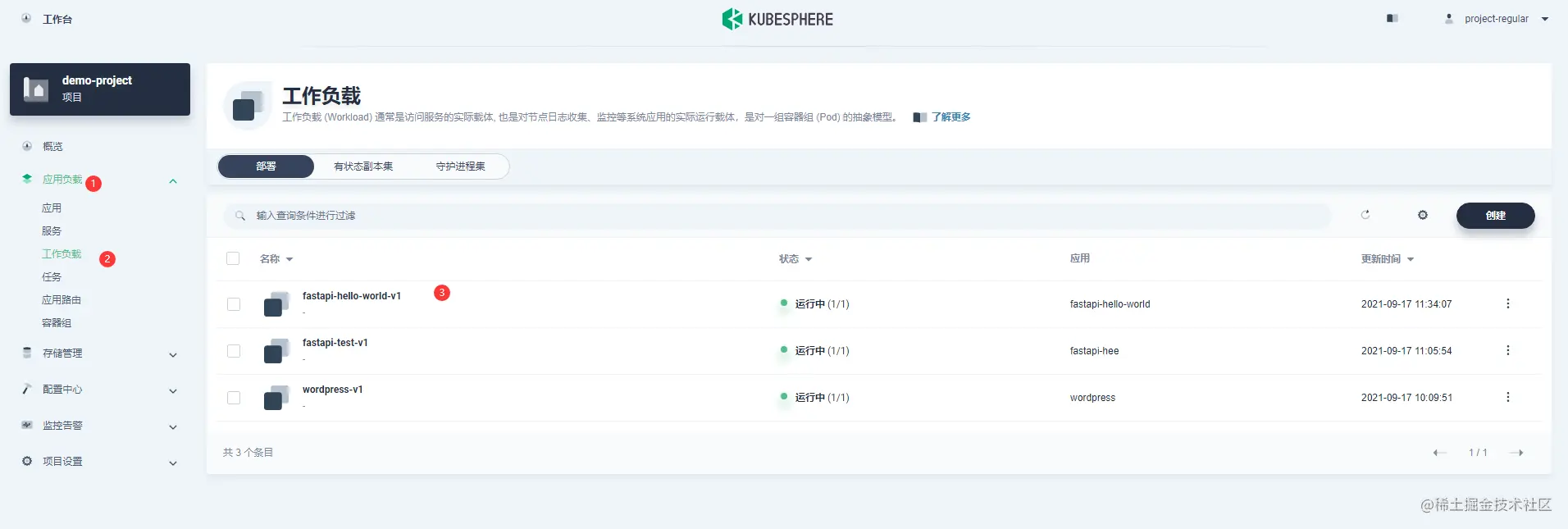This screenshot has height=529, width=1568.
Task: Open more actions menu for wordpress-v1
Action: [1507, 397]
